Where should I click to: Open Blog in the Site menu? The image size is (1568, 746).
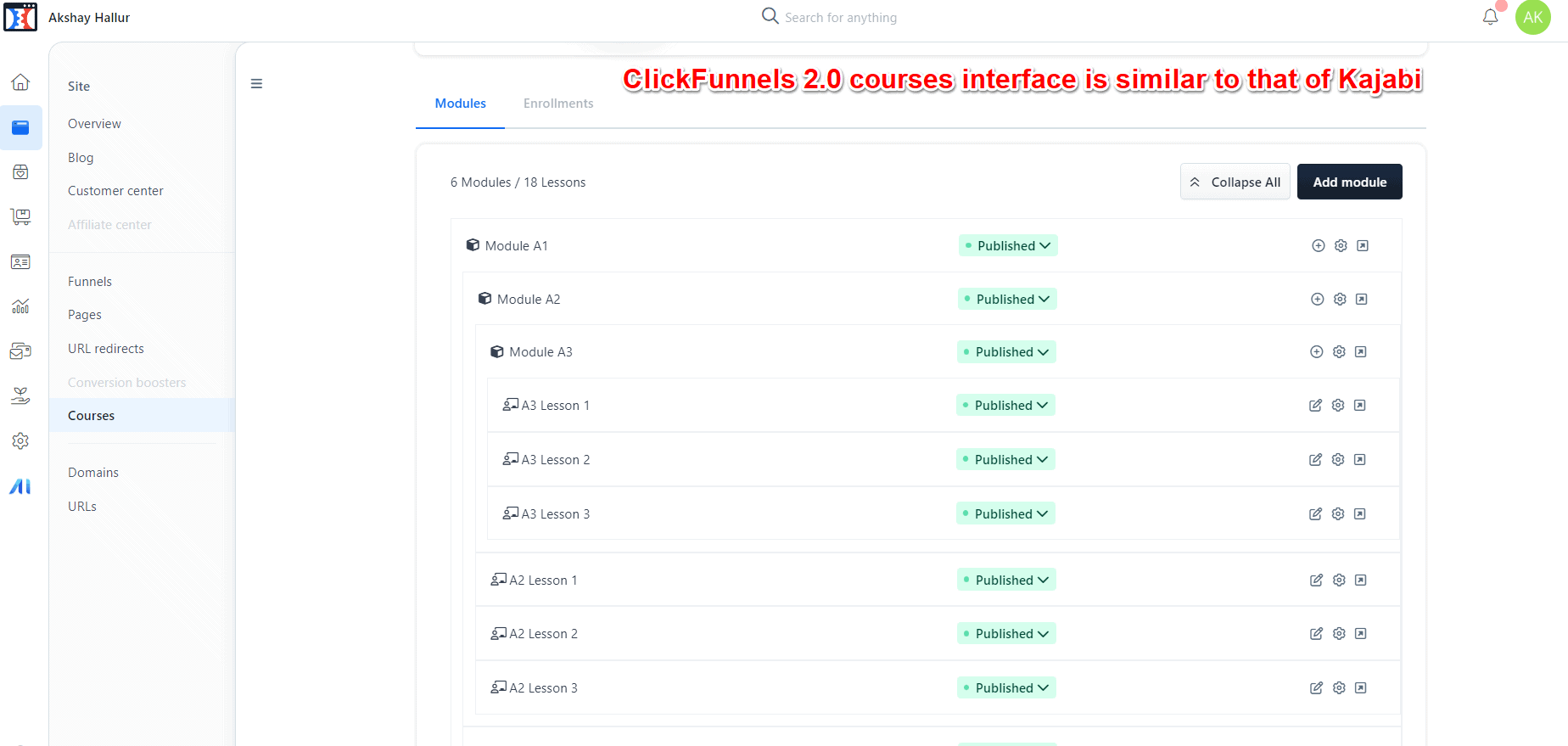click(81, 158)
